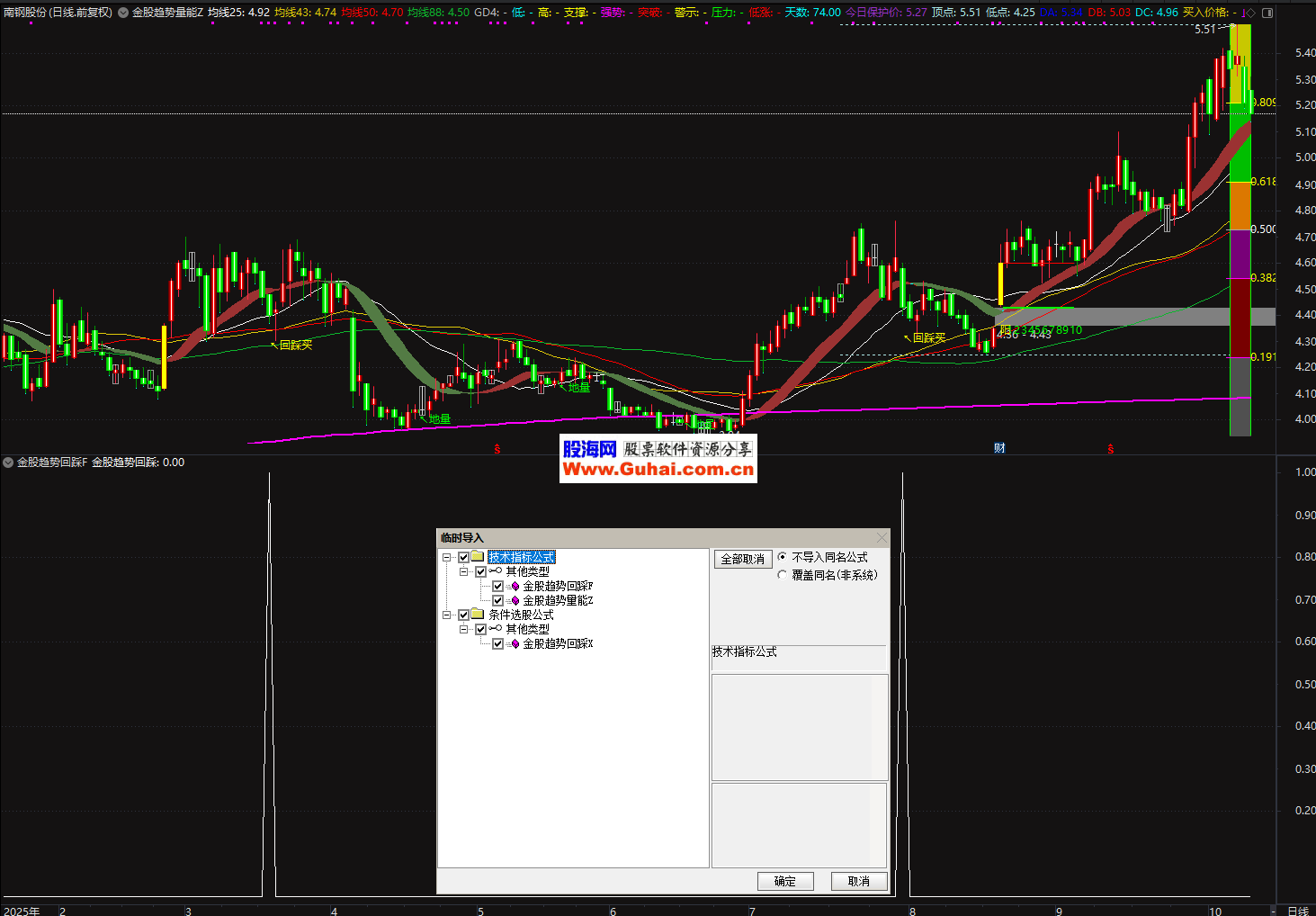Click the panel layout icon at top right
This screenshot has height=916, width=1316.
click(x=1267, y=13)
